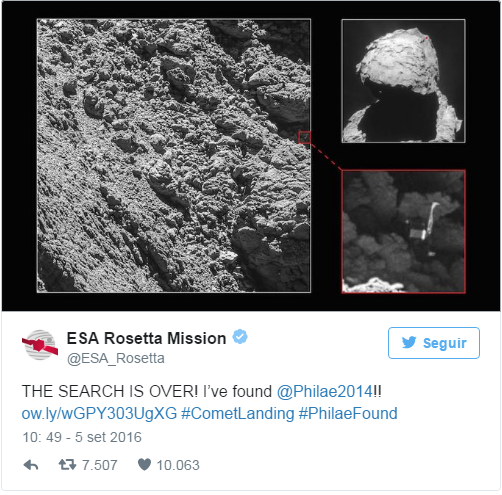Like the tweet with the heart icon
Image resolution: width=502 pixels, height=495 pixels.
(144, 464)
